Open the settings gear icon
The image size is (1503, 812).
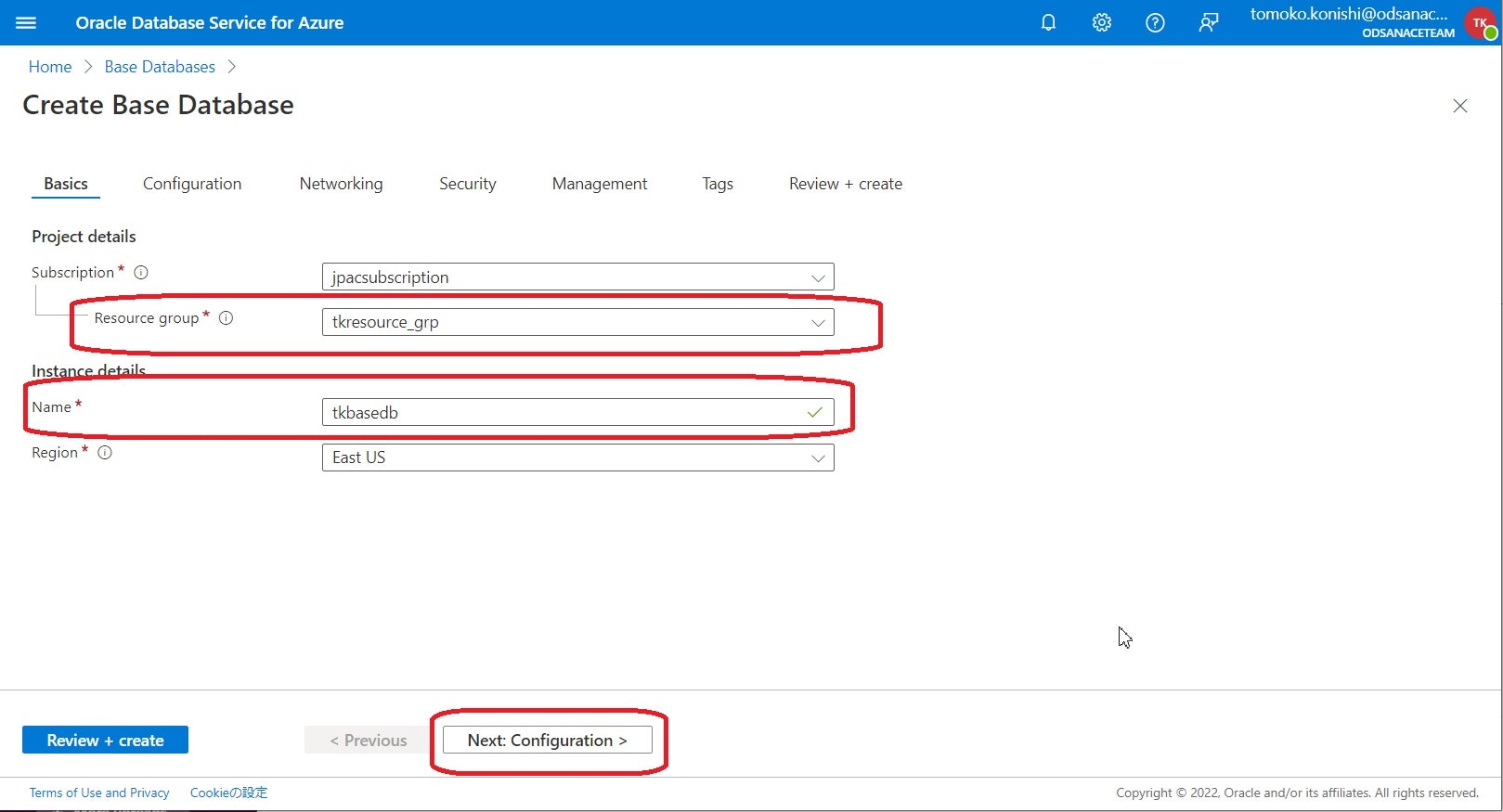tap(1102, 22)
